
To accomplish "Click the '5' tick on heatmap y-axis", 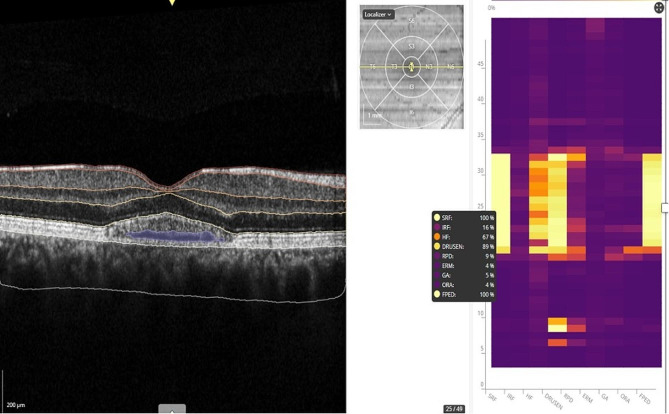I will 482,348.
